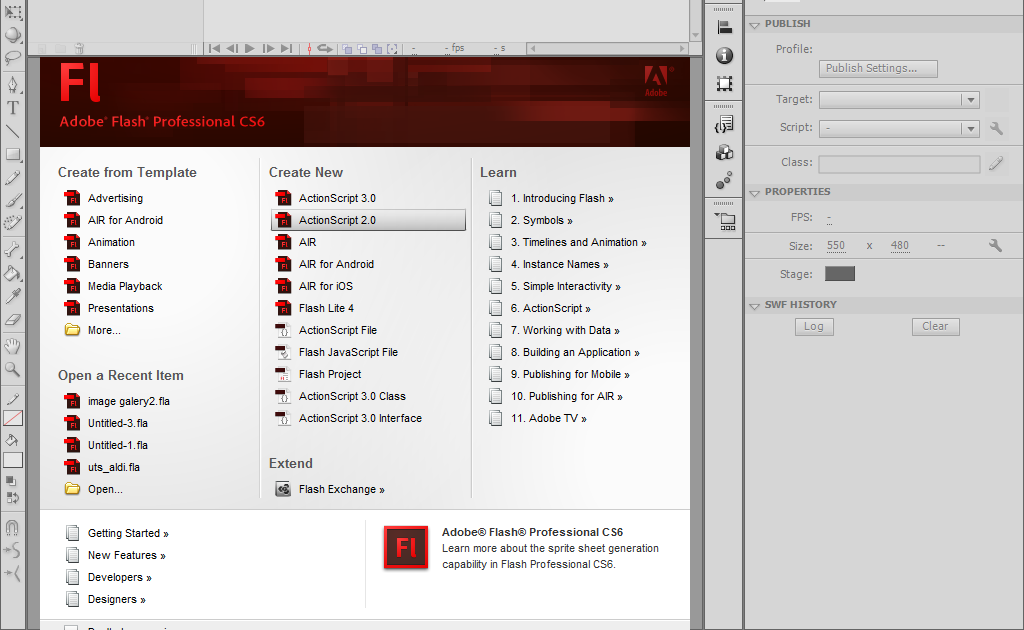Open the Code Snippets panel icon
This screenshot has width=1024, height=630.
(x=724, y=124)
